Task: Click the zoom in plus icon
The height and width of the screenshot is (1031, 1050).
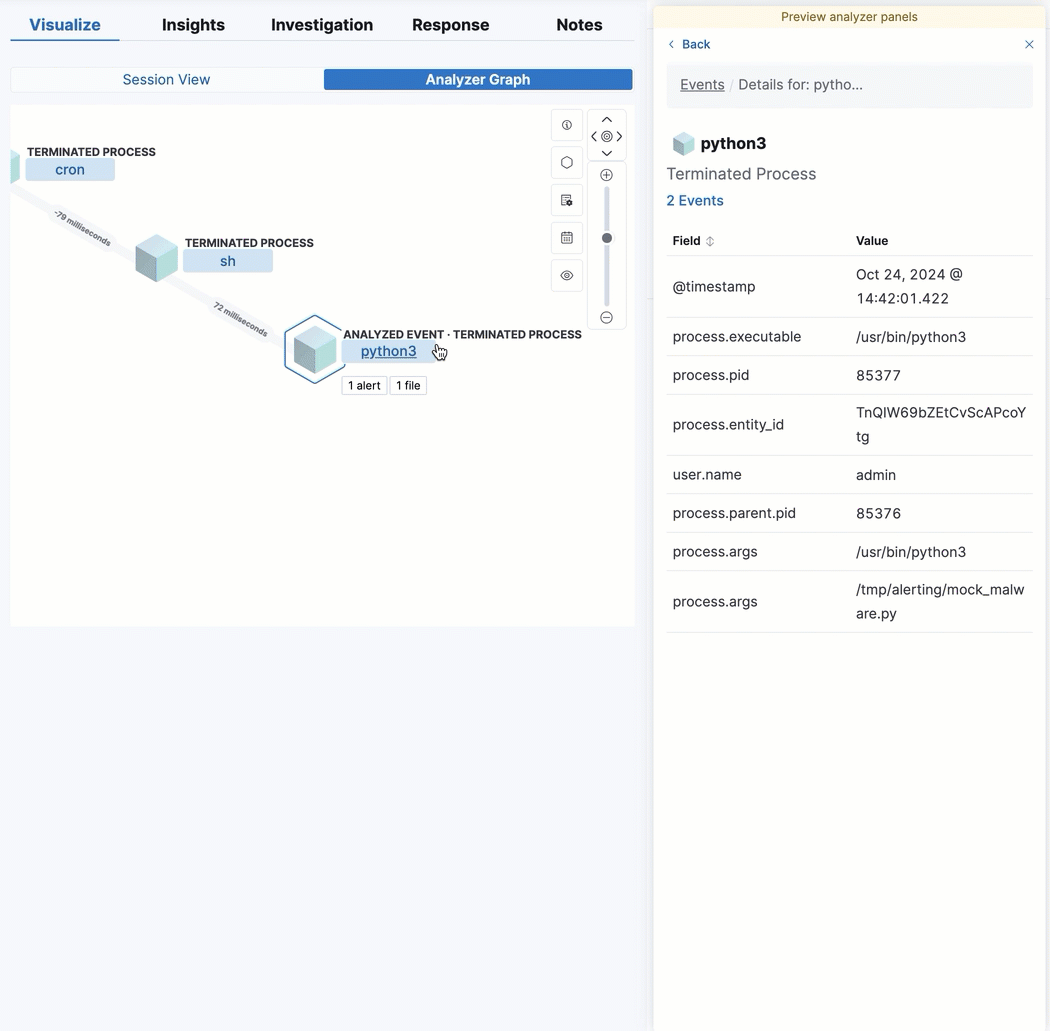Action: 606,174
